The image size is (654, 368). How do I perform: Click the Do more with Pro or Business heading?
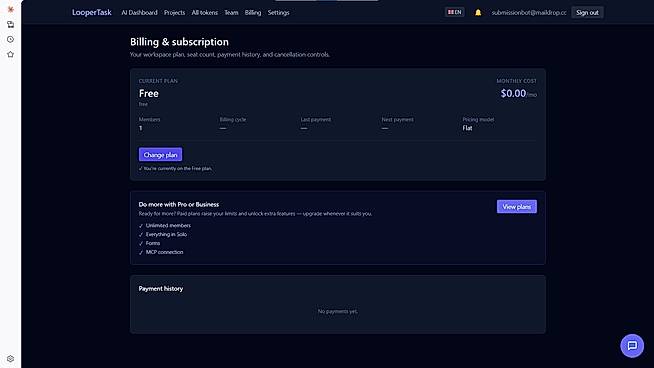coord(179,204)
